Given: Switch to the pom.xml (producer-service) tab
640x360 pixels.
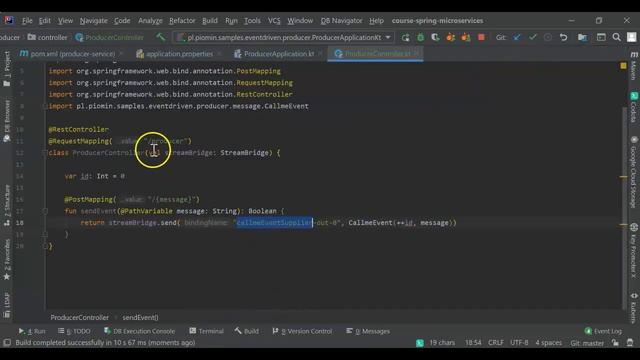Looking at the screenshot, I should [x=71, y=54].
